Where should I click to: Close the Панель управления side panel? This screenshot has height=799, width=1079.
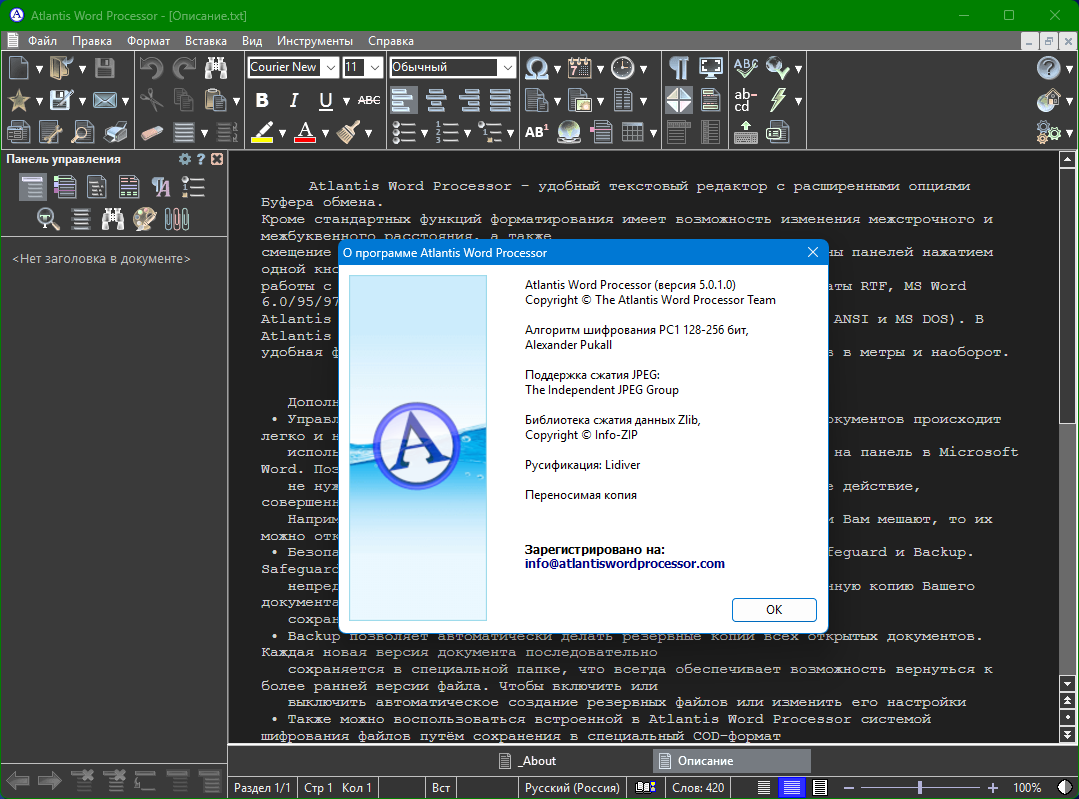[217, 159]
